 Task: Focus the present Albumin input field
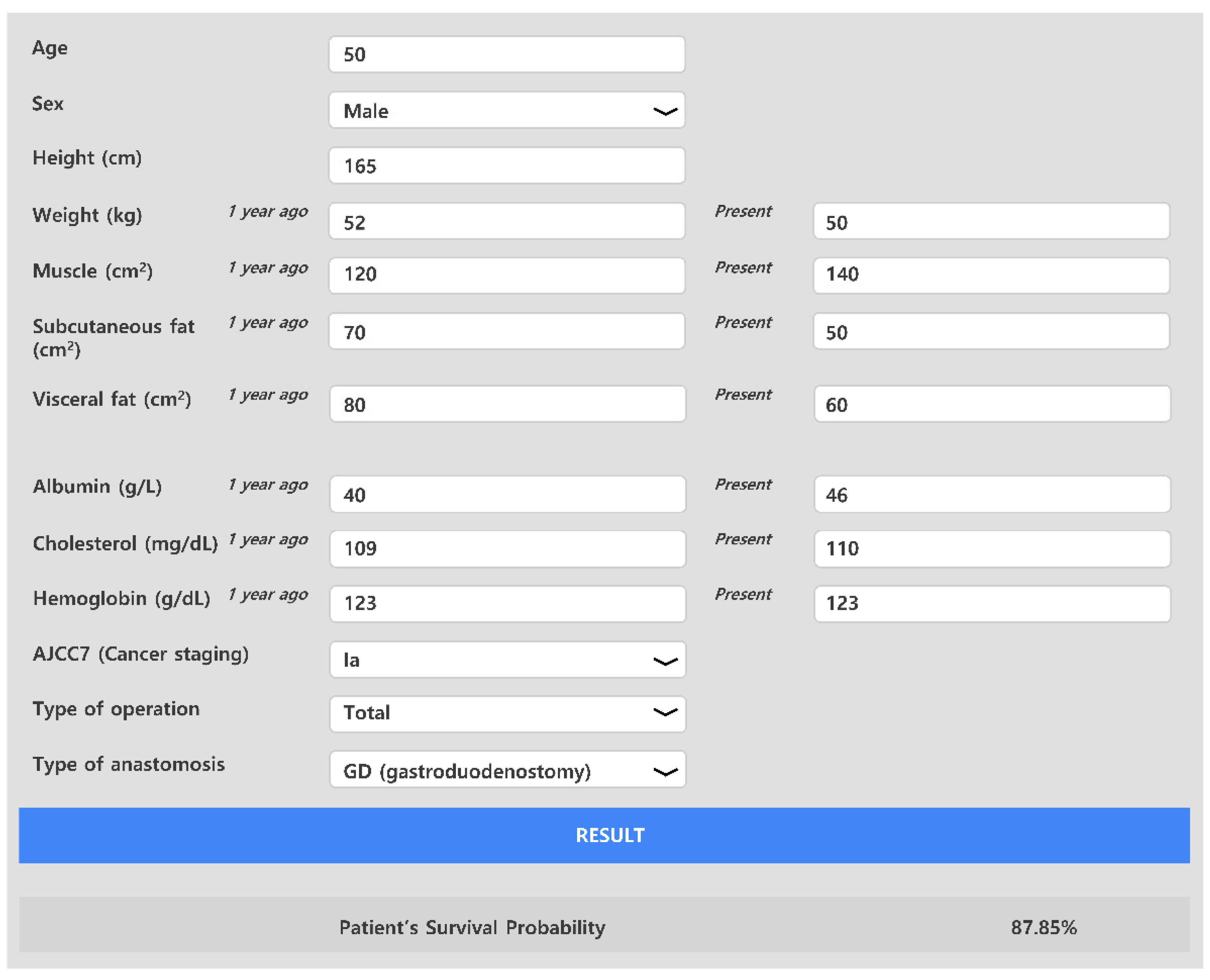(991, 494)
